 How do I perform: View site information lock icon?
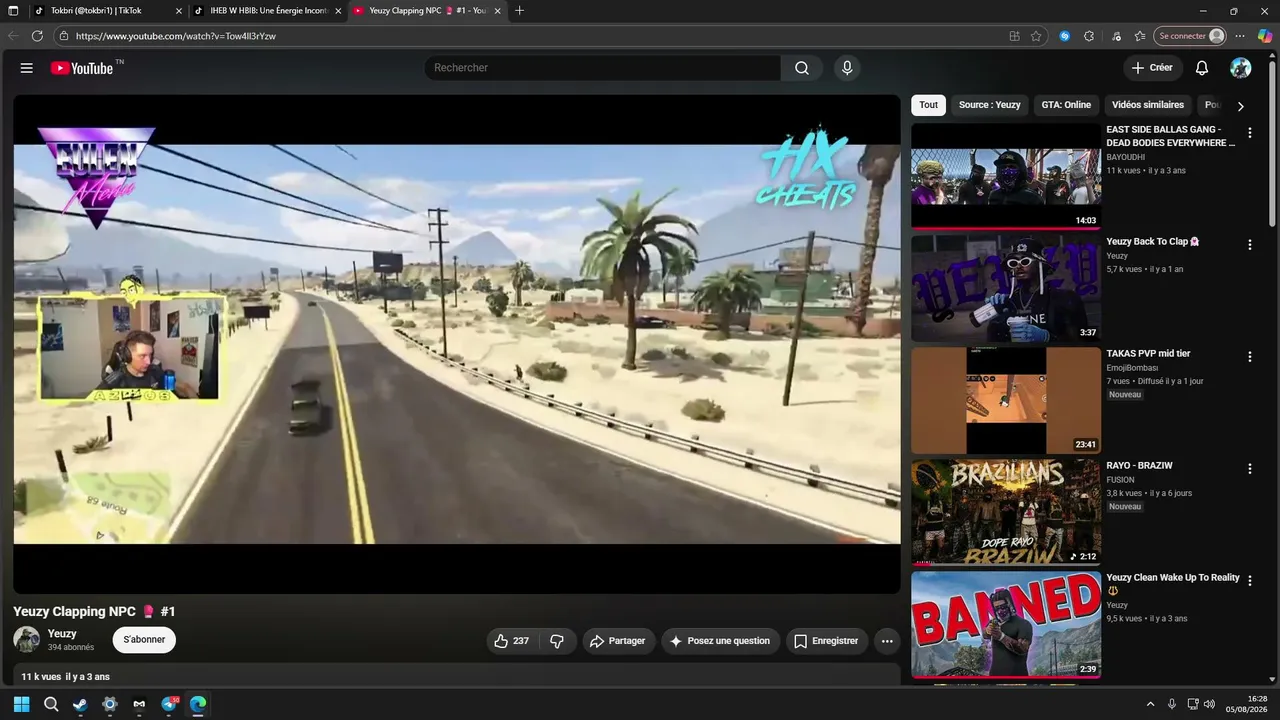coord(63,36)
